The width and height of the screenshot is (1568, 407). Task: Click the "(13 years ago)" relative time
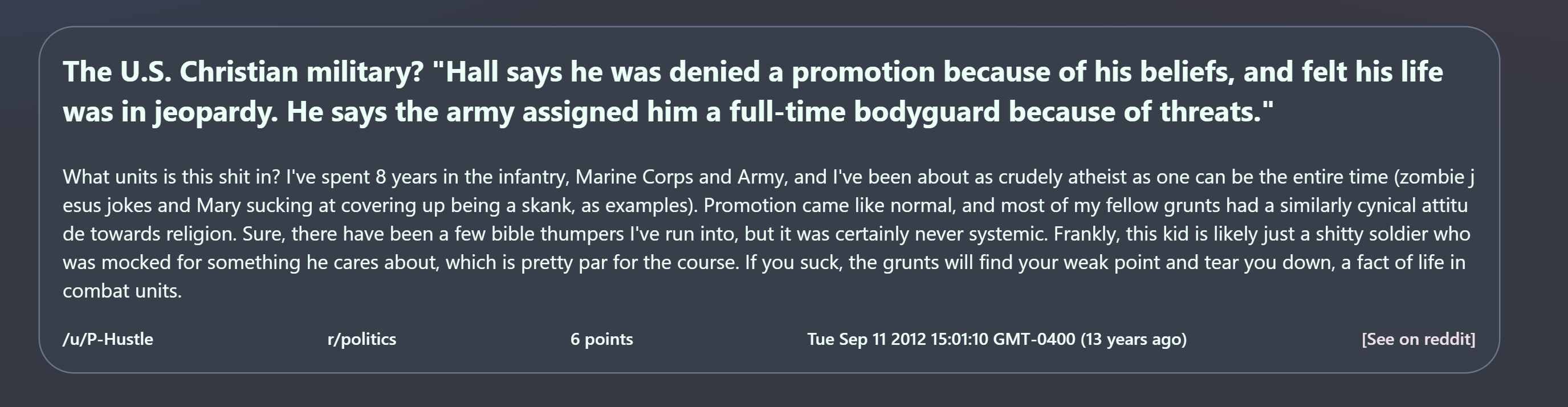(x=1133, y=339)
